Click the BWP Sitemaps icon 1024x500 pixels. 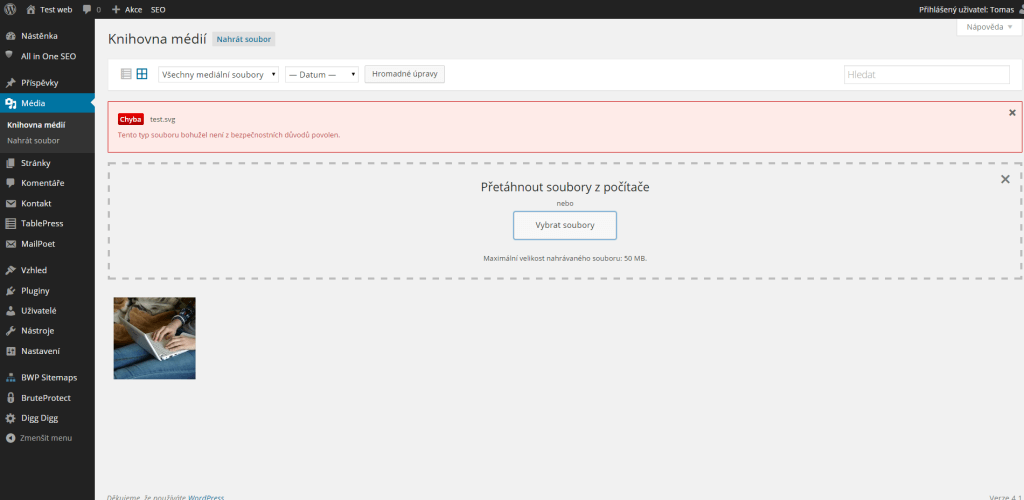[x=10, y=377]
